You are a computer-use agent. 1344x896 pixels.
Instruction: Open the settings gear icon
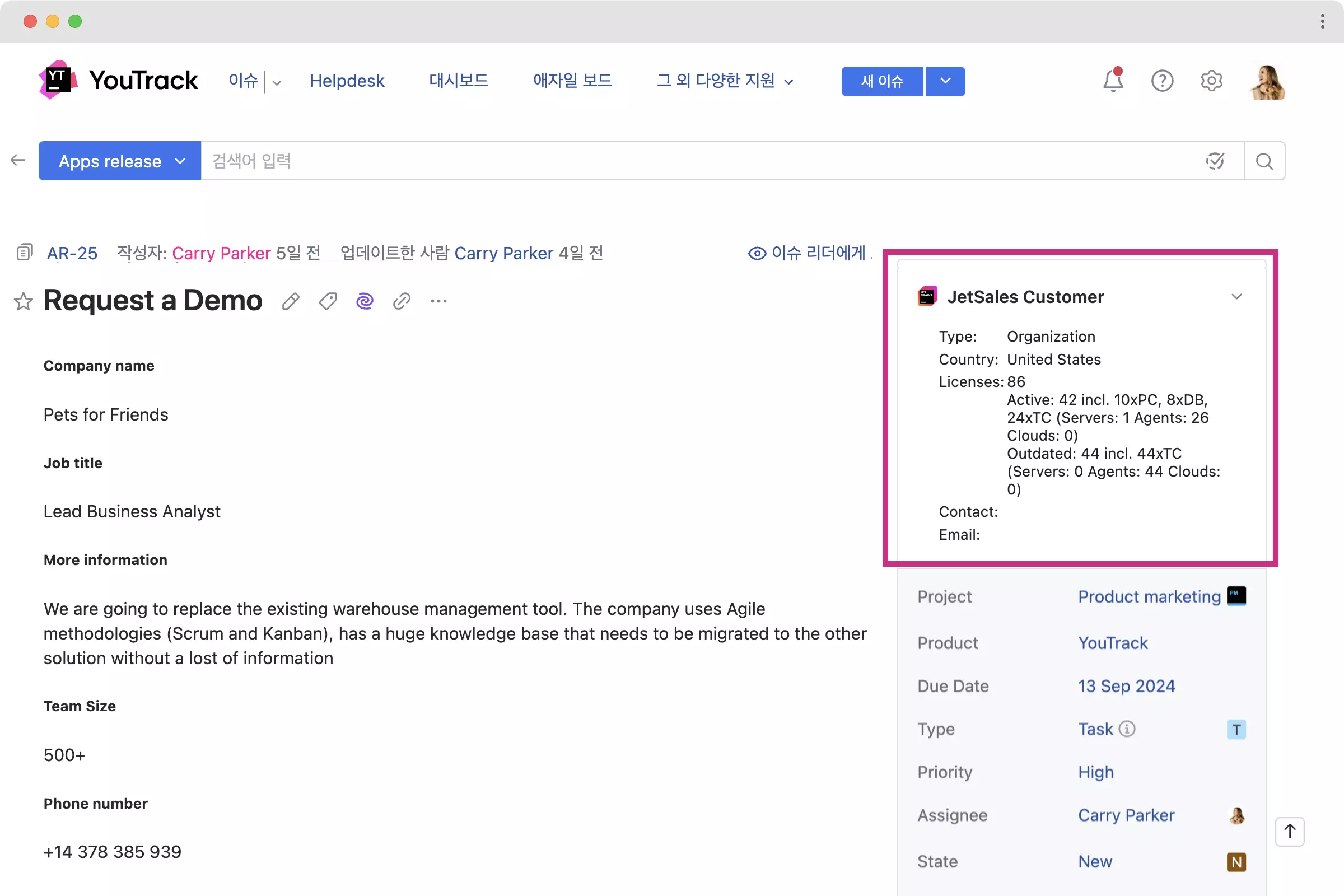(x=1211, y=81)
